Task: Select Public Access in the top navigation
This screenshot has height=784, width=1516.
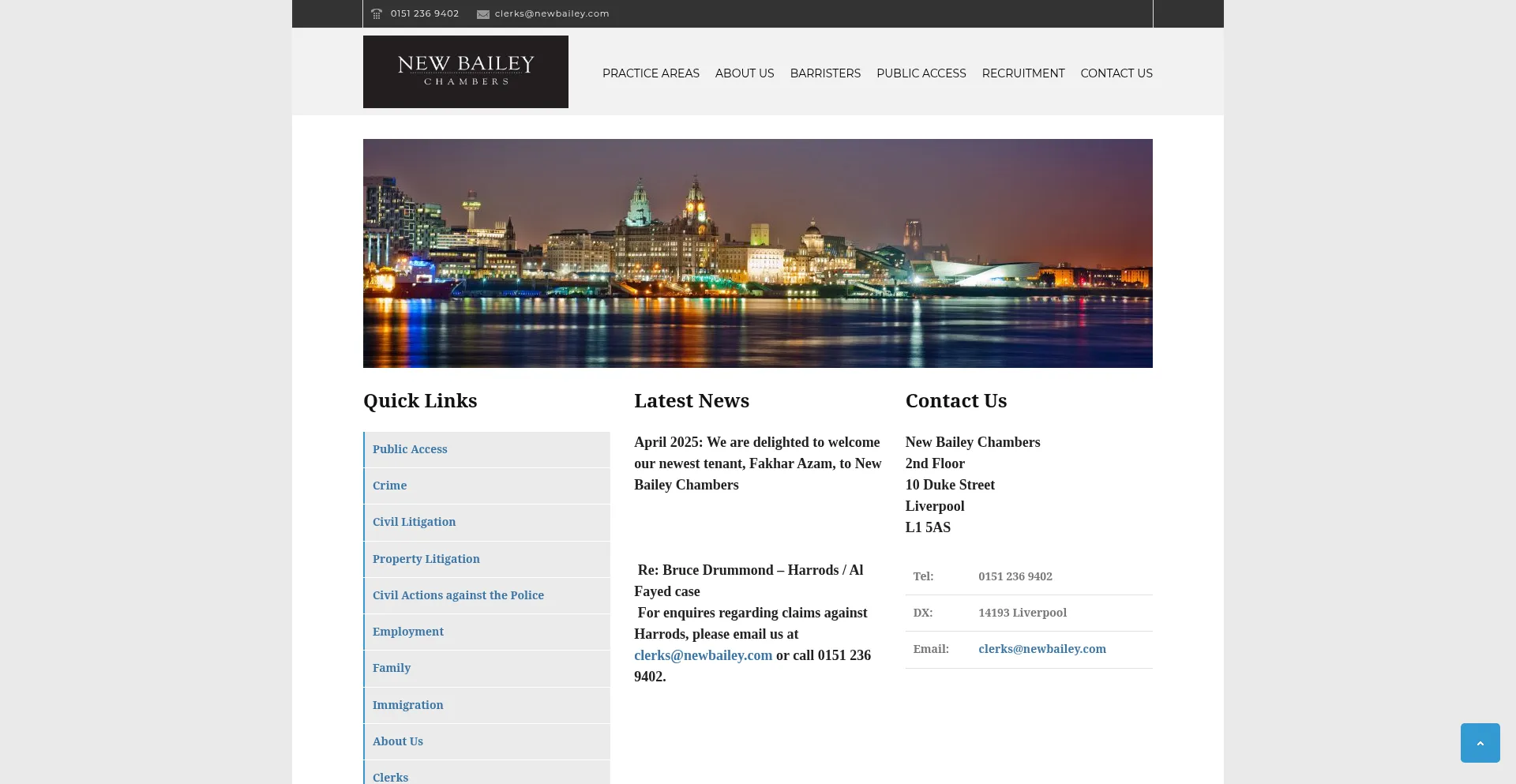Action: tap(921, 73)
